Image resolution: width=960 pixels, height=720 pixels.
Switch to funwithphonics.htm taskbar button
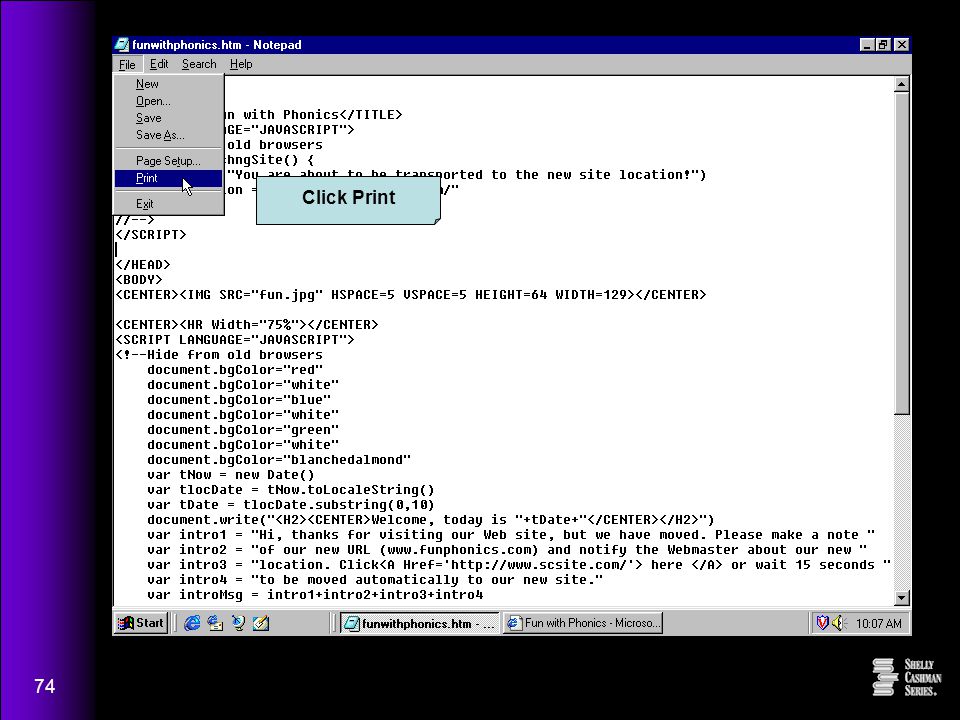point(419,623)
